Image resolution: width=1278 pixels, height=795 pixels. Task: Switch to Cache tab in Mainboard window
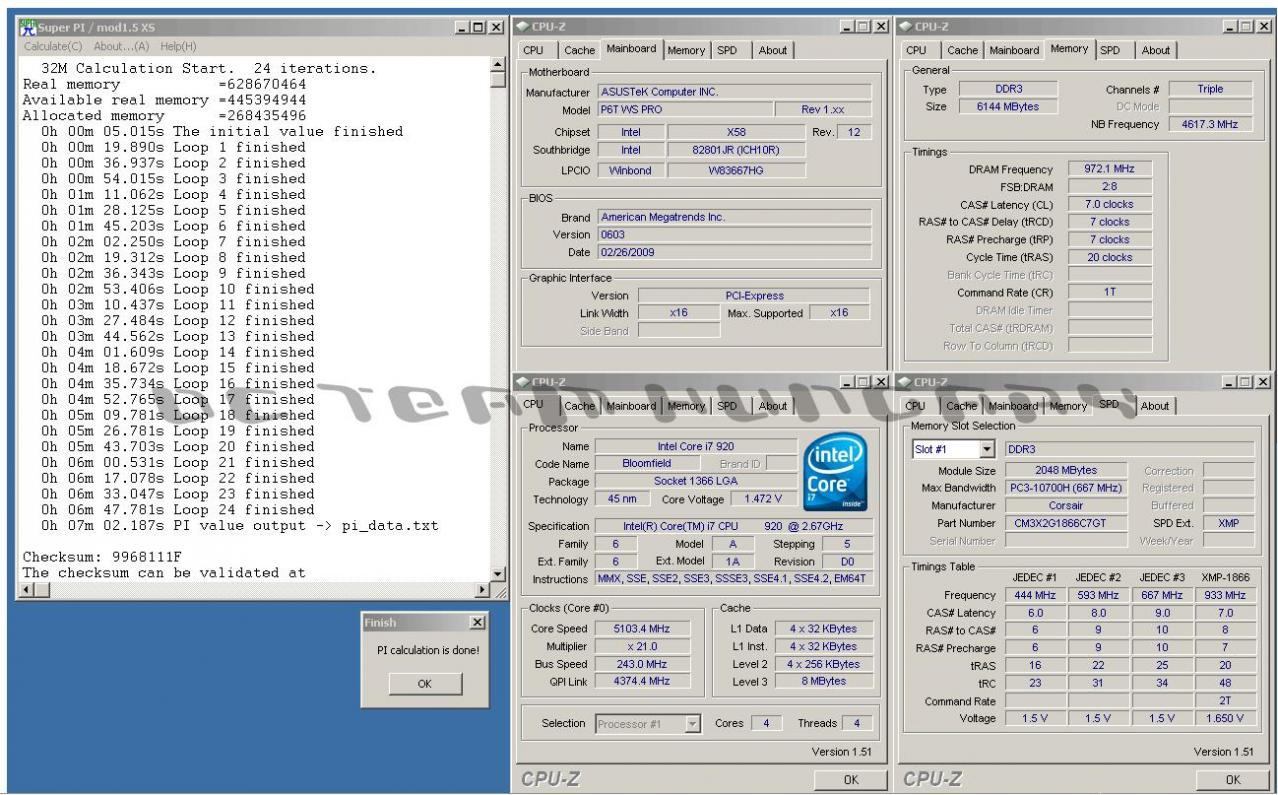pos(578,50)
